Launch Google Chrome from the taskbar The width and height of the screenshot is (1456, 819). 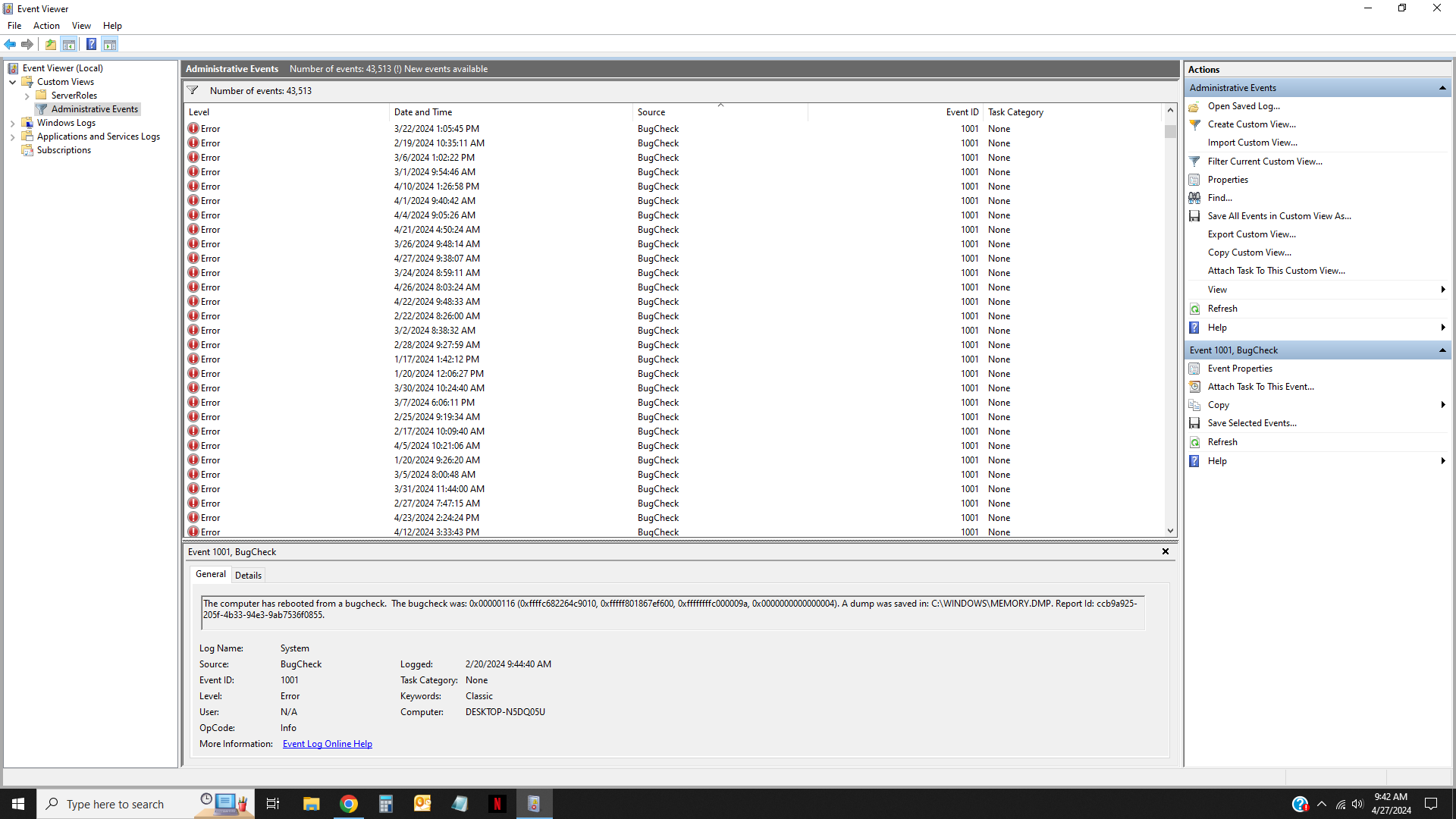point(349,804)
